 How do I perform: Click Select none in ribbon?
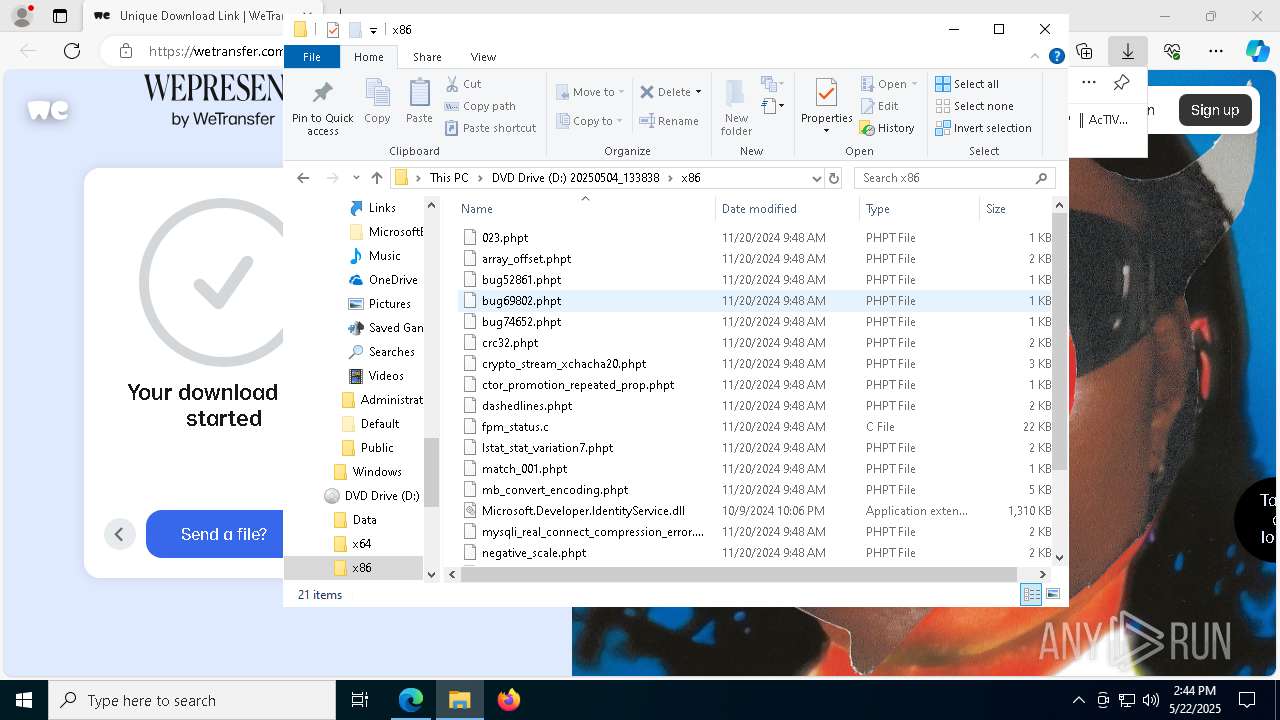[974, 106]
